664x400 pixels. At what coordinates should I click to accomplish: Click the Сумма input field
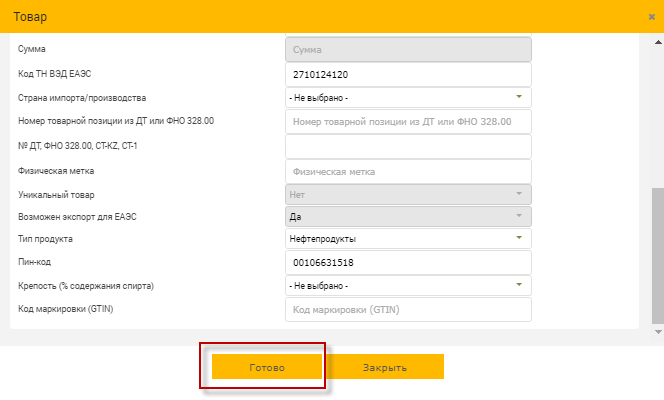click(408, 49)
